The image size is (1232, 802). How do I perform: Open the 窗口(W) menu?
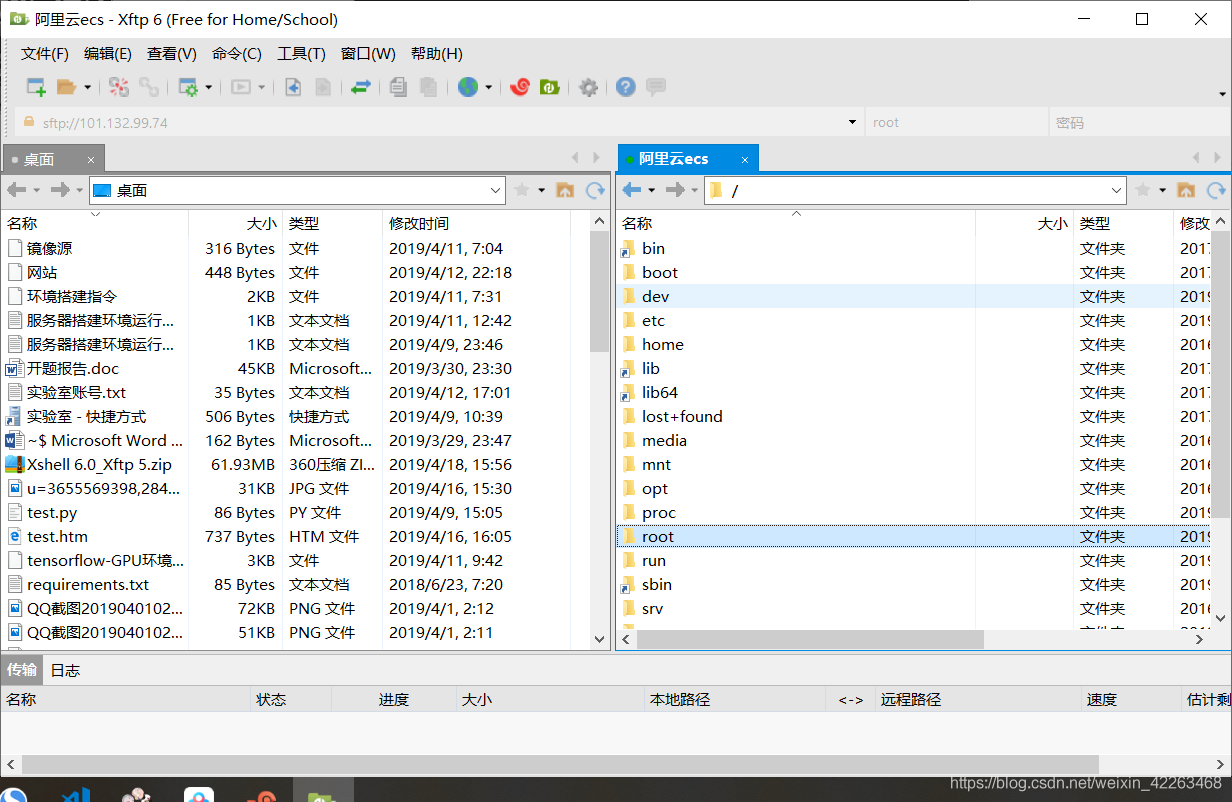click(x=368, y=54)
